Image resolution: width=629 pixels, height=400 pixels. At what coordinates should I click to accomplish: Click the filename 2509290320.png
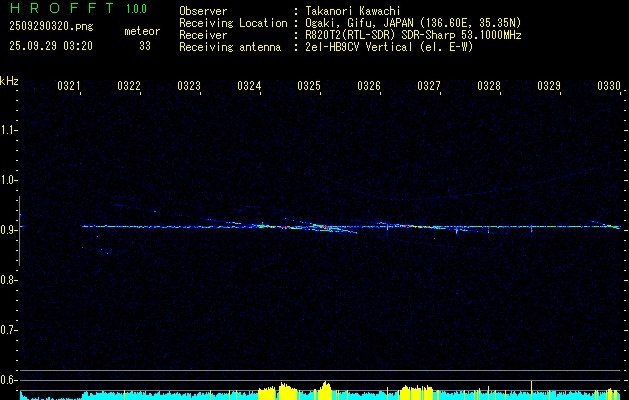tap(51, 27)
